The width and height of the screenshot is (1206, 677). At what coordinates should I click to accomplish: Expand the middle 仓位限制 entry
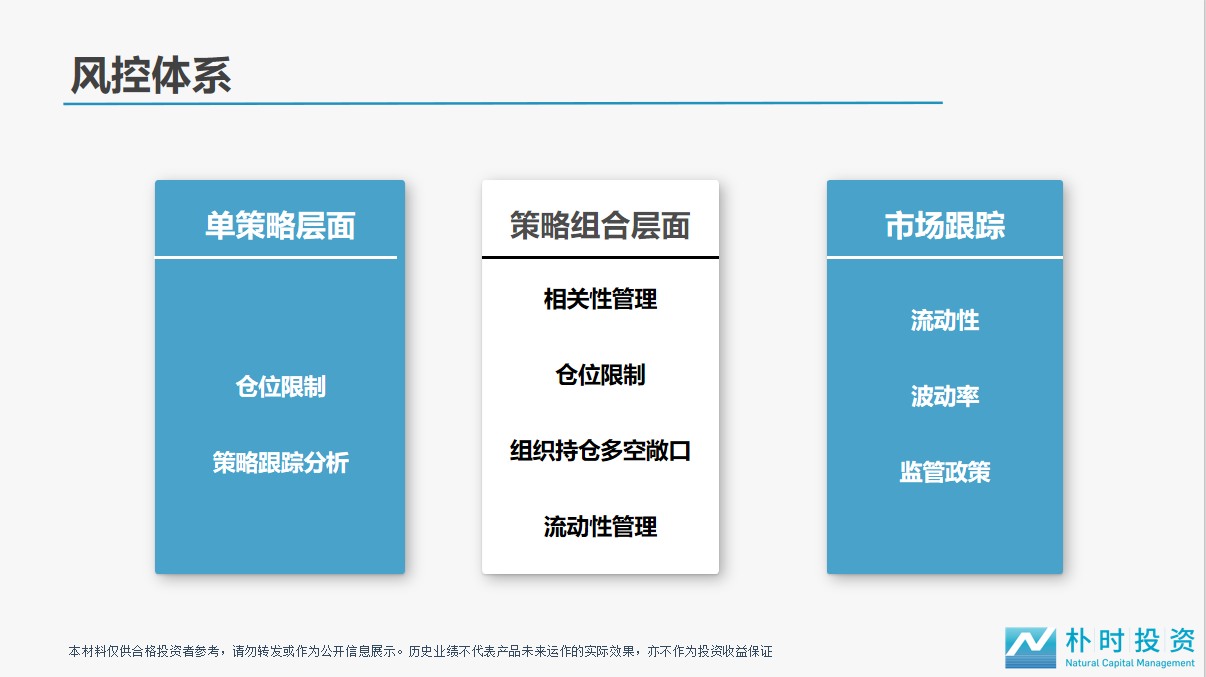(600, 375)
